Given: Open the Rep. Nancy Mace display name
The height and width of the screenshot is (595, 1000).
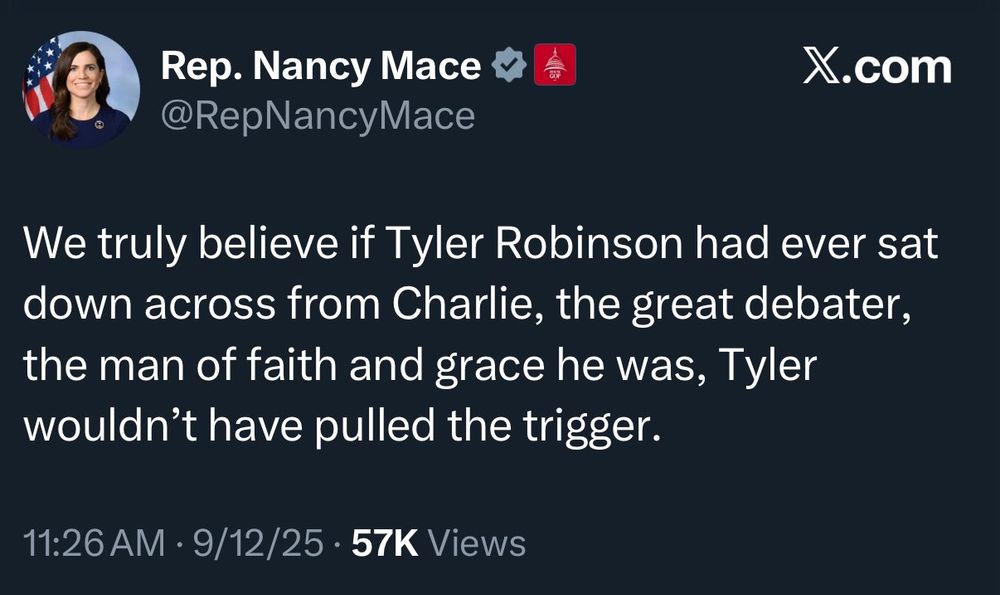Looking at the screenshot, I should [x=321, y=67].
